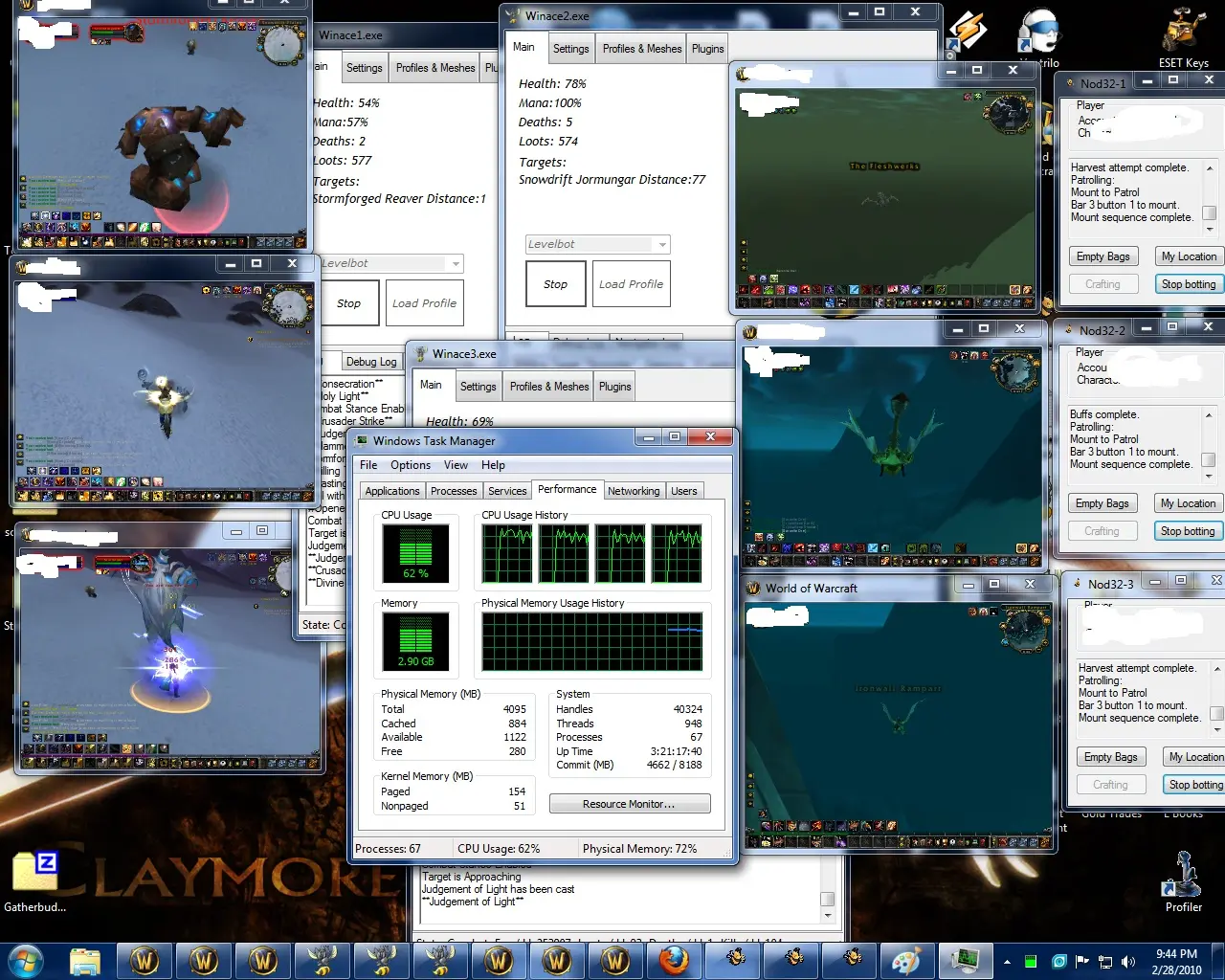Click the bottom log scrollbar down arrow
Viewport: 1225px width, 980px height.
pyautogui.click(x=828, y=915)
